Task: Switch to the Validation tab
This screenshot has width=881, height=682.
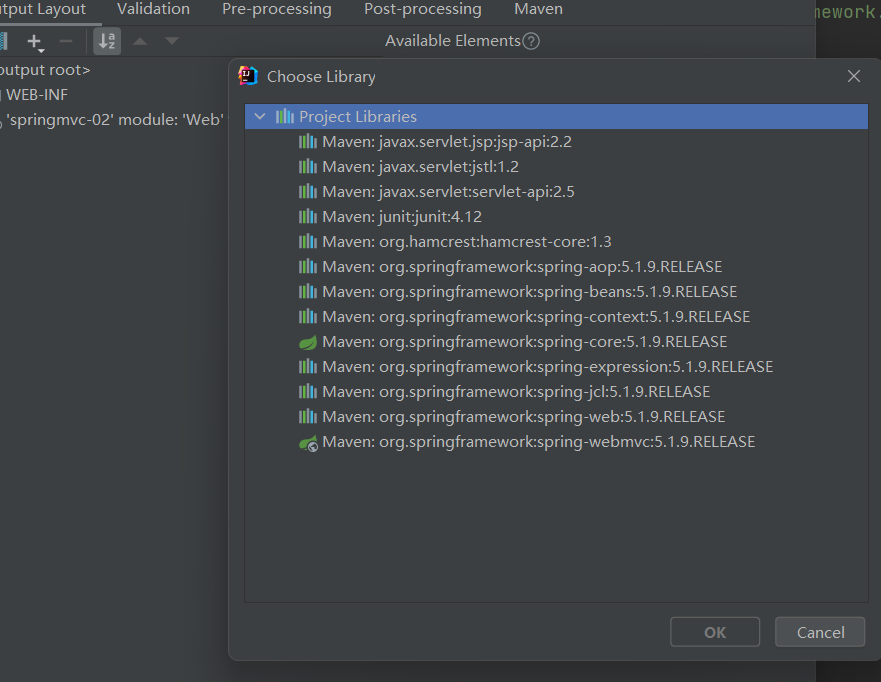Action: (153, 9)
